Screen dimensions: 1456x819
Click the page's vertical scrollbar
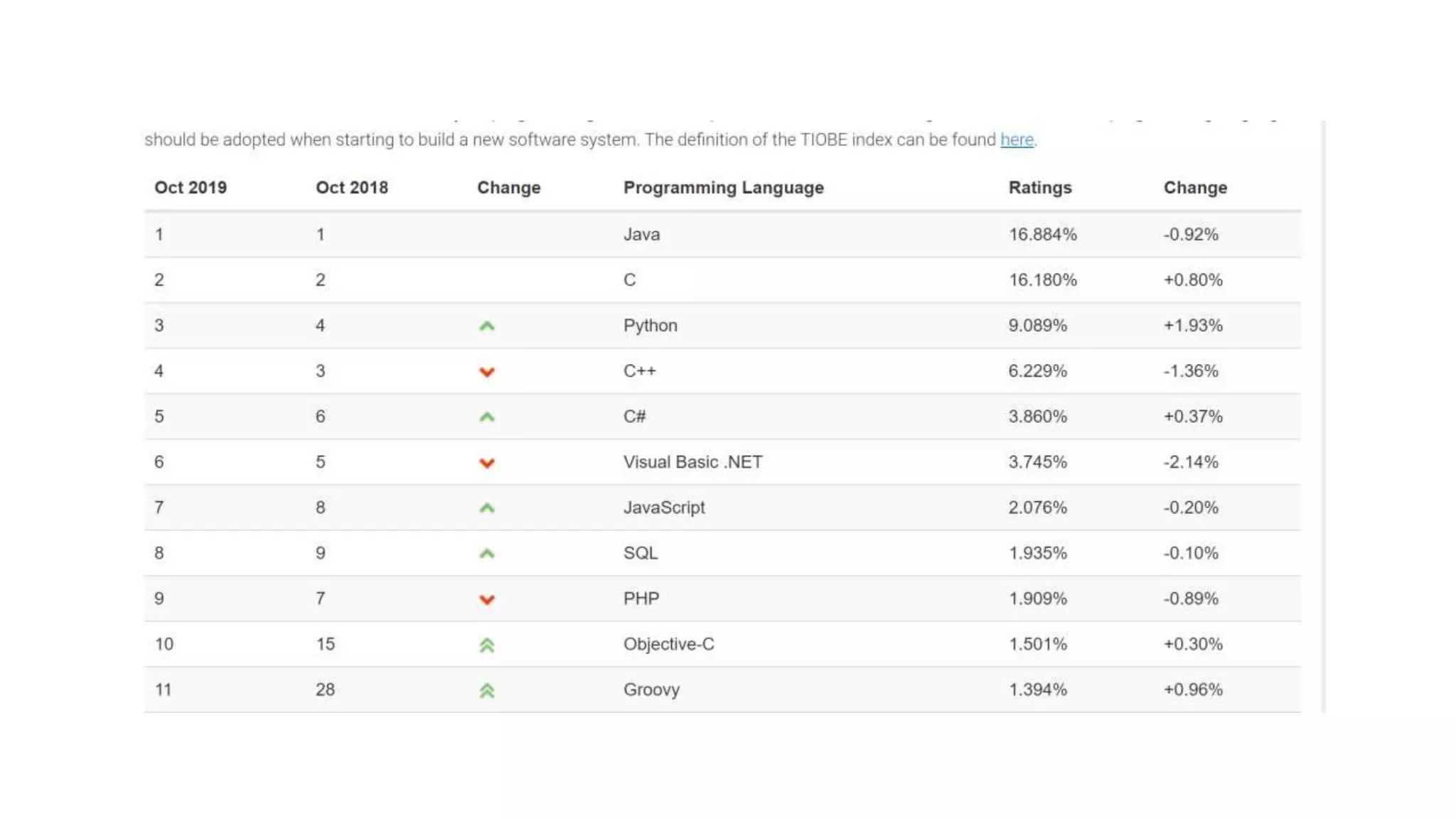pos(1323,416)
